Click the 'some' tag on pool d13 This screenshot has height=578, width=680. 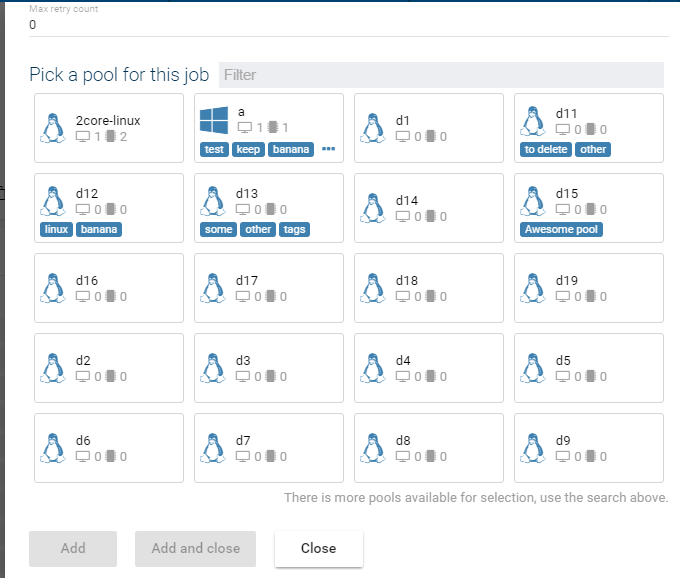[x=217, y=230]
